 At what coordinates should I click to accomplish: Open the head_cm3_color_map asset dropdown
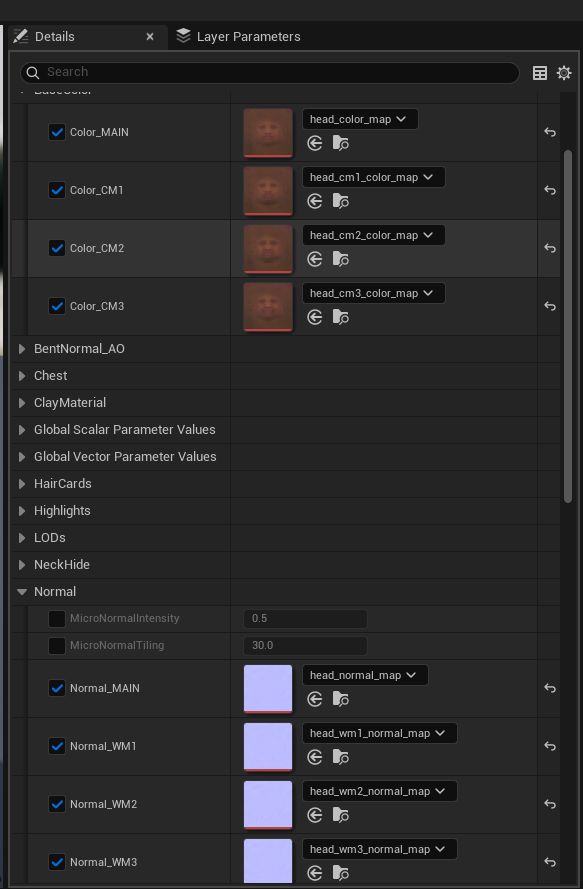click(x=374, y=293)
